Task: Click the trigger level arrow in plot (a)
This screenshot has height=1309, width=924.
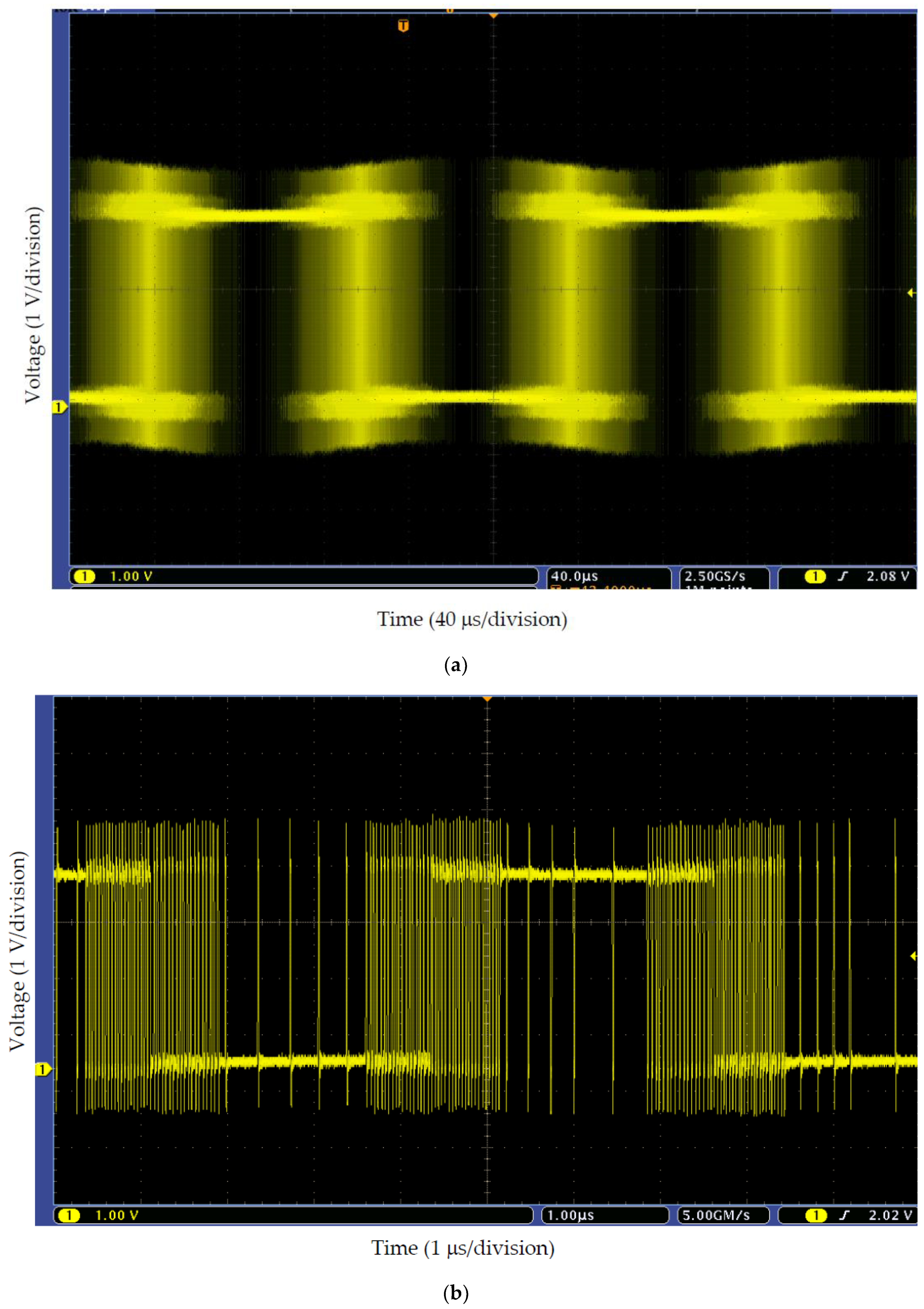Action: tap(911, 293)
